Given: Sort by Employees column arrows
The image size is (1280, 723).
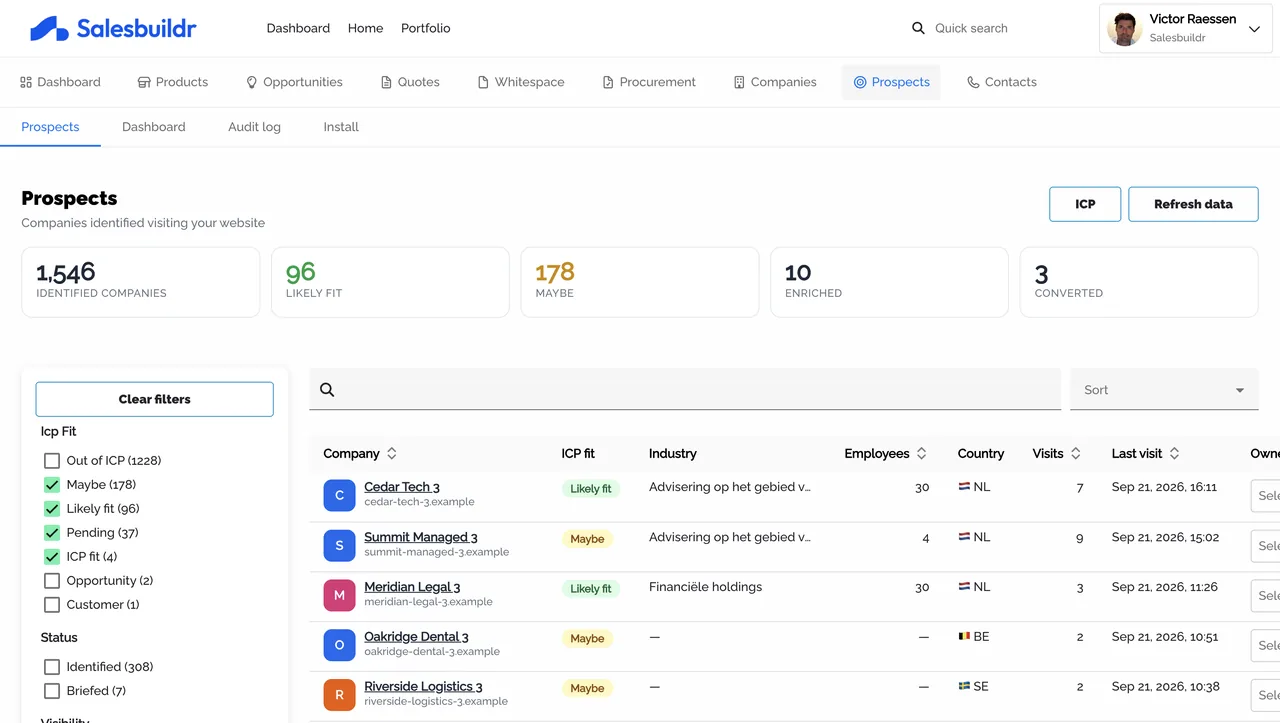Looking at the screenshot, I should click(x=922, y=453).
